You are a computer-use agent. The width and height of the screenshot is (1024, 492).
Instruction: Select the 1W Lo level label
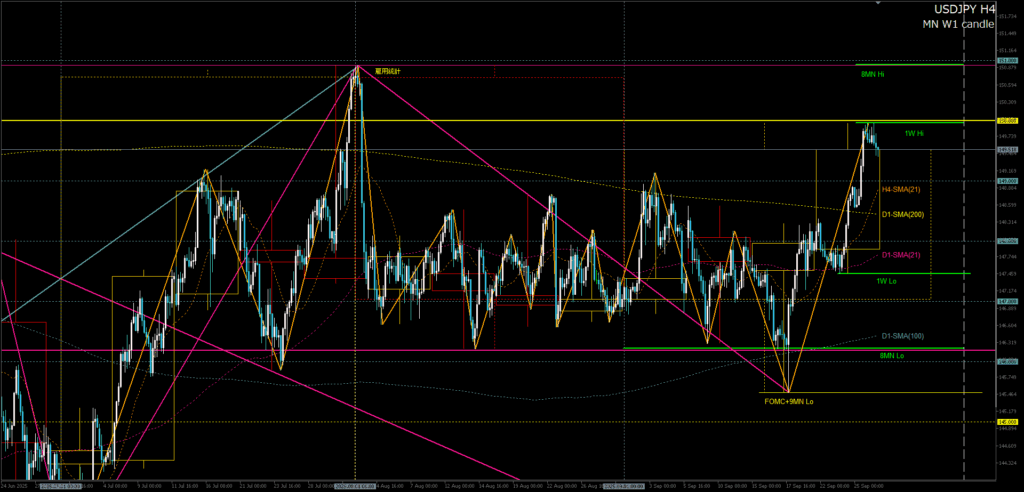coord(887,281)
